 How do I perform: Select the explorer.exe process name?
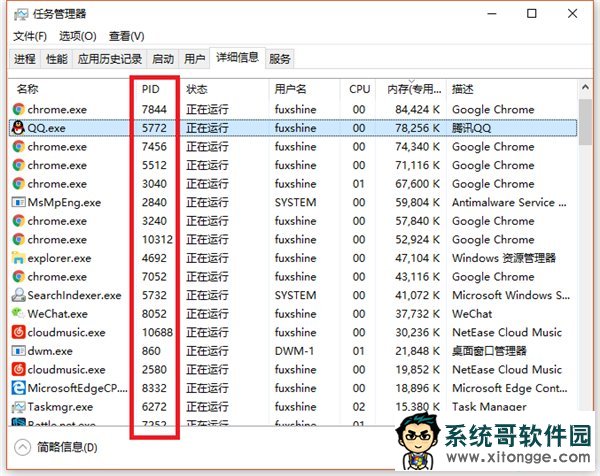pos(59,258)
